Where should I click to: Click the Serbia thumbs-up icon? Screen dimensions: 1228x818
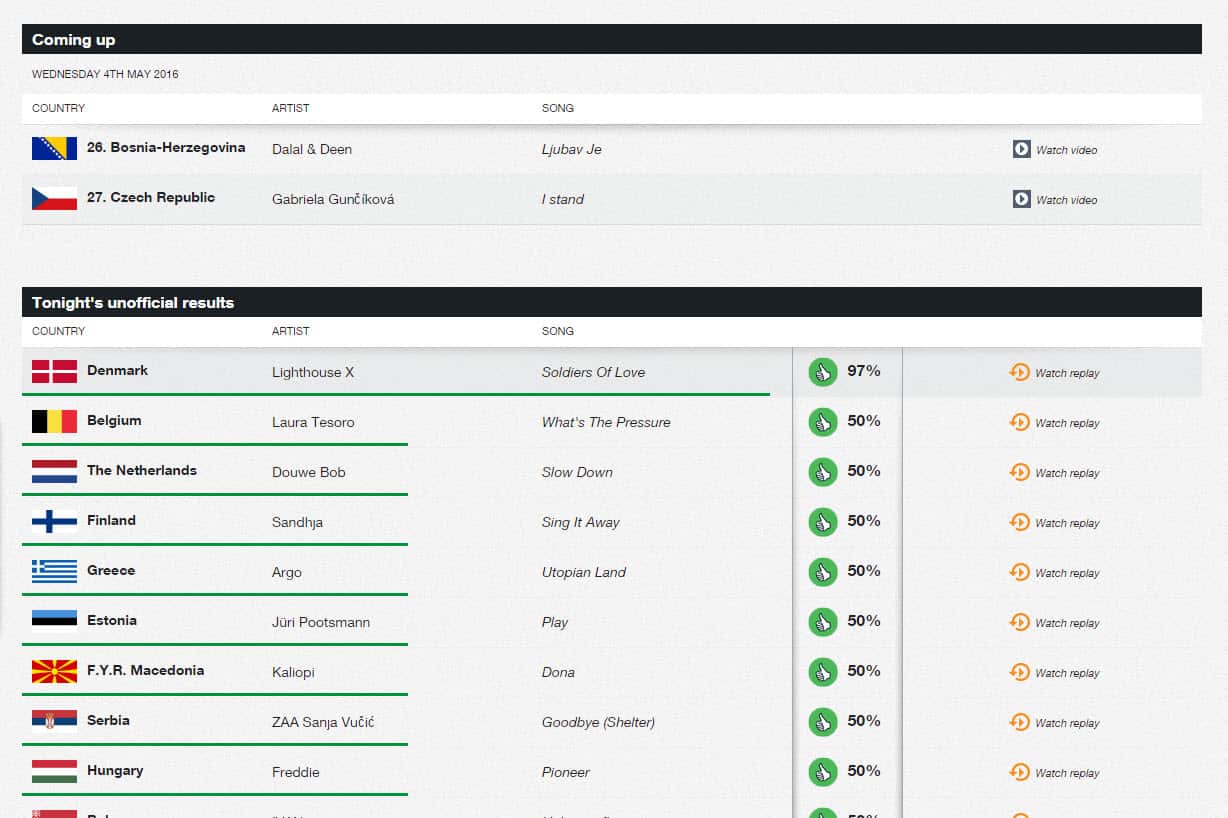(x=822, y=722)
